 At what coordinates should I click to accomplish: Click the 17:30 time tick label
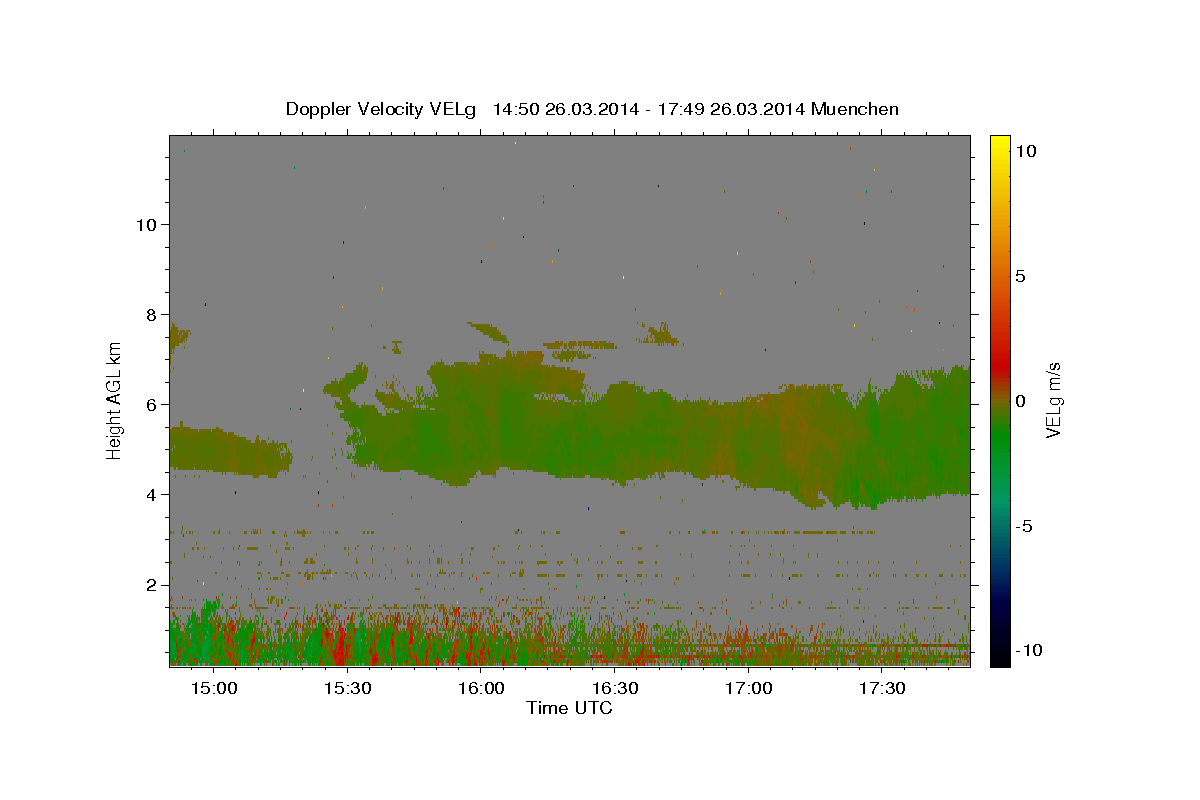click(882, 688)
